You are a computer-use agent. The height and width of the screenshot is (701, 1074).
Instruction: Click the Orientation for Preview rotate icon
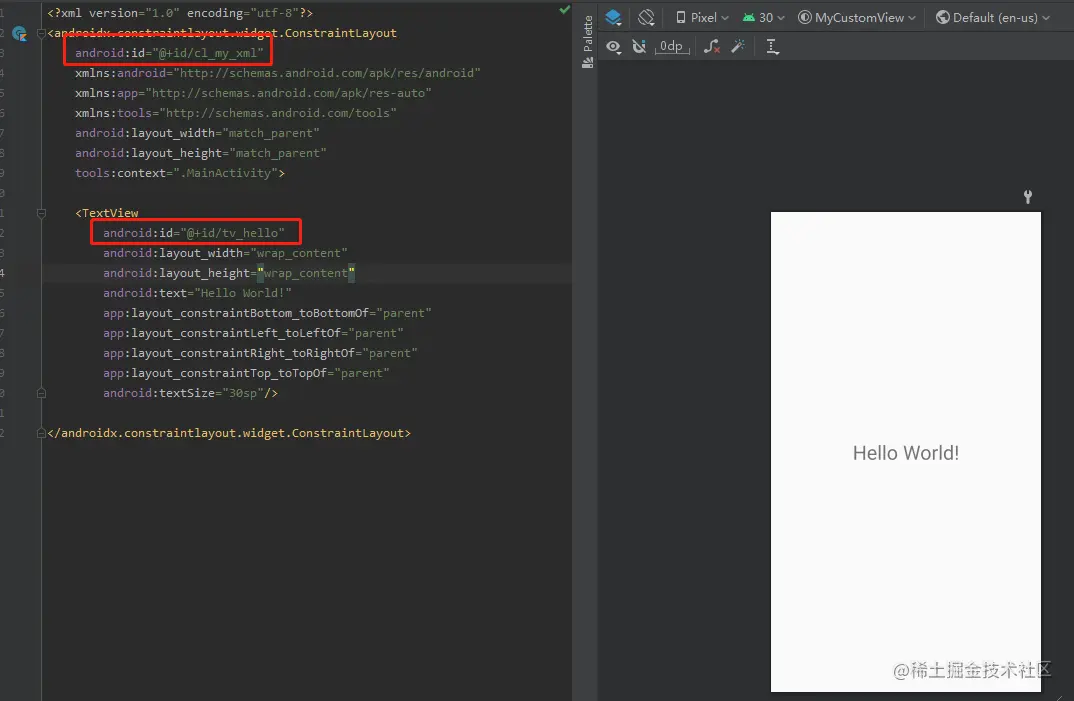pos(646,18)
